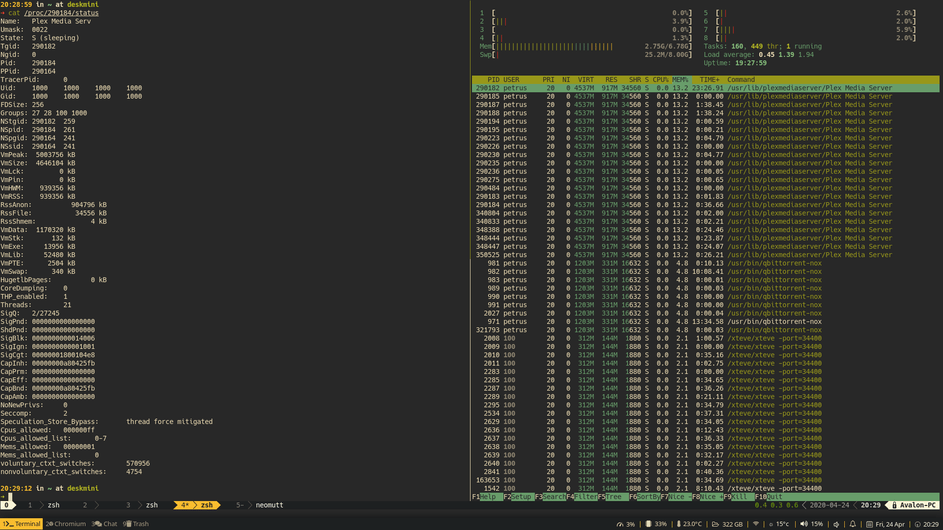Screen dimensions: 943x530
Task: Select Plex process row PID 350525
Action: [x=705, y=255]
